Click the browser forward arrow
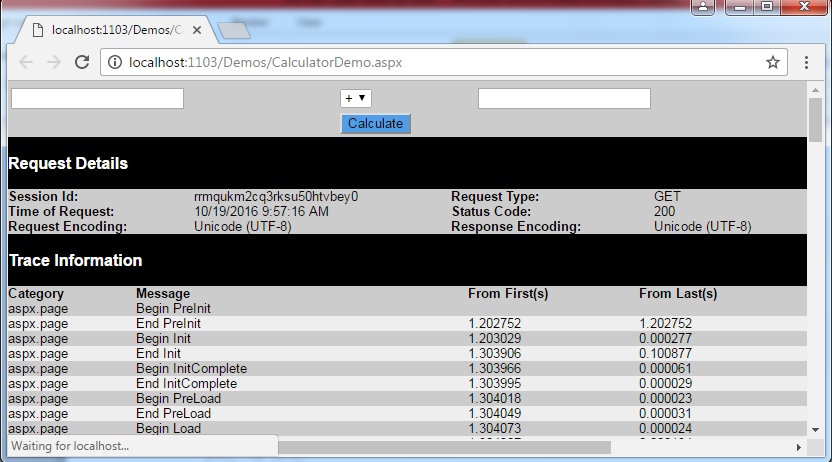This screenshot has height=462, width=832. (54, 62)
